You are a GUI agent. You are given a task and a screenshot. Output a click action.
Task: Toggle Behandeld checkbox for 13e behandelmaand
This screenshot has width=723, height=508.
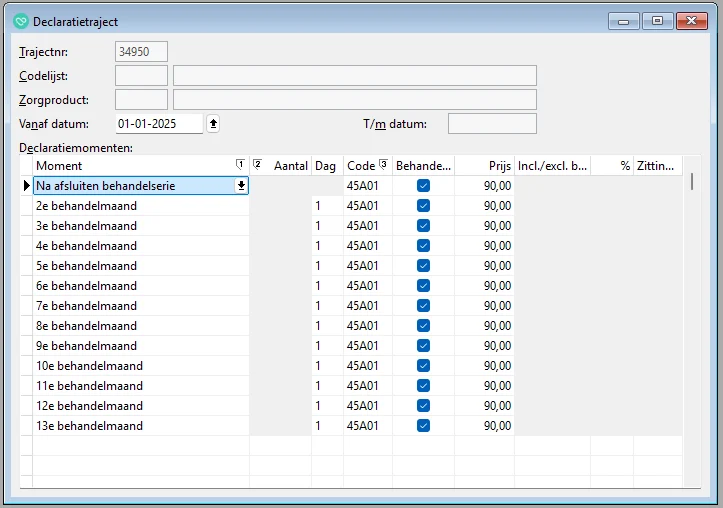pos(423,426)
